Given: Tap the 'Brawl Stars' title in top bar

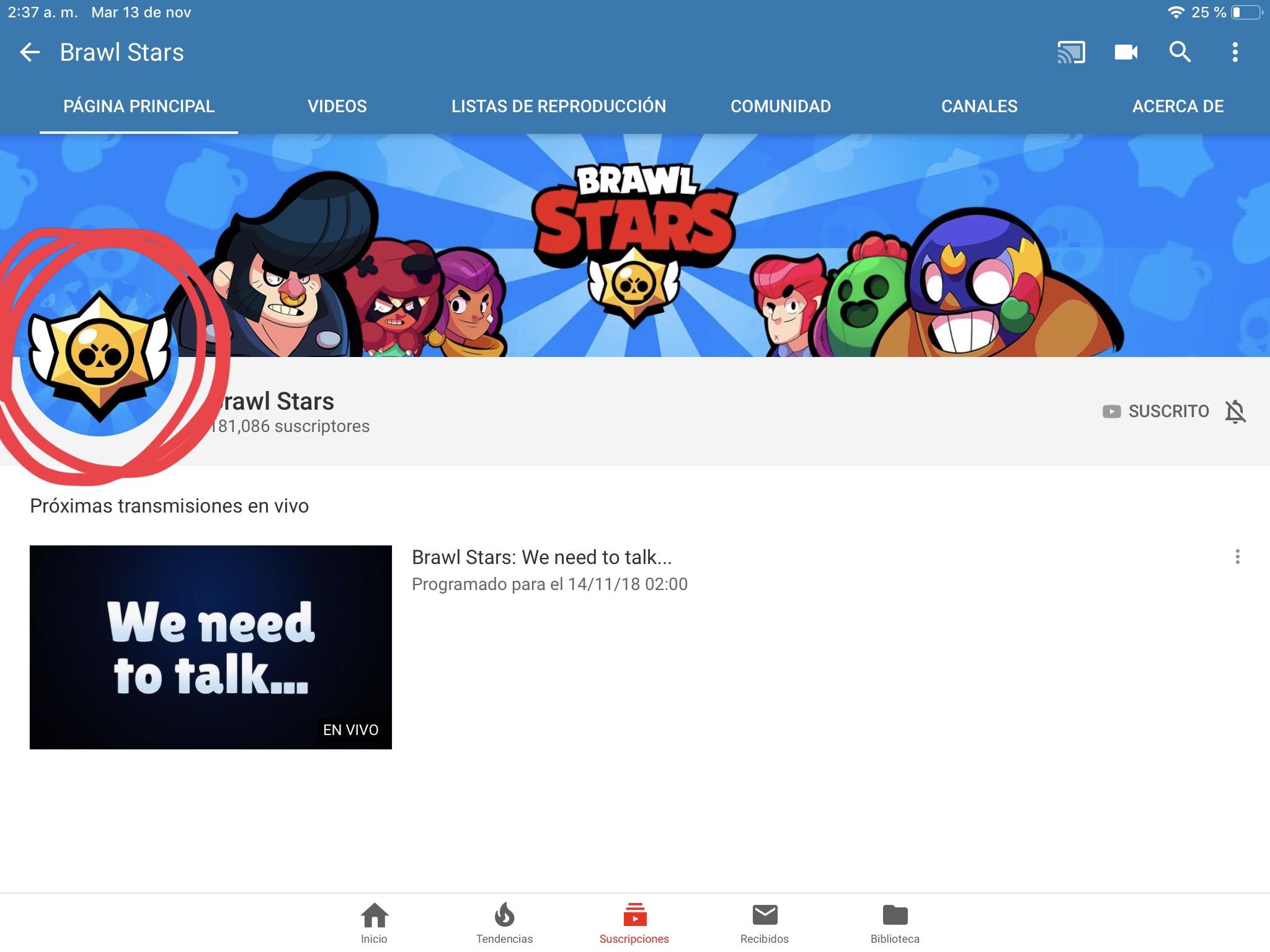Looking at the screenshot, I should coord(122,53).
